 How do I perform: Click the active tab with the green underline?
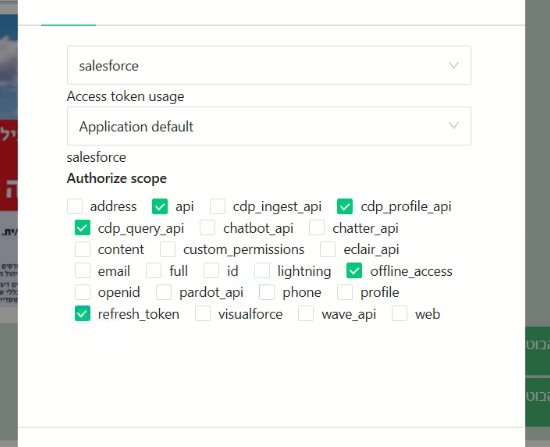(68, 14)
